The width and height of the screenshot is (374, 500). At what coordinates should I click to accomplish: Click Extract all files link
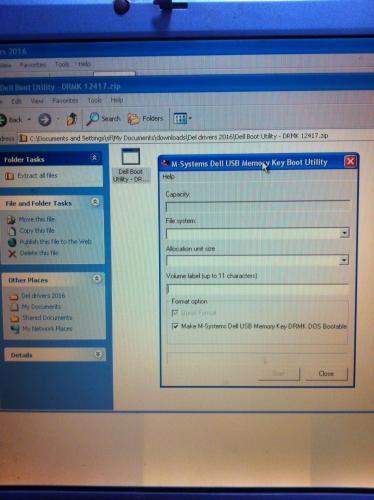point(37,175)
